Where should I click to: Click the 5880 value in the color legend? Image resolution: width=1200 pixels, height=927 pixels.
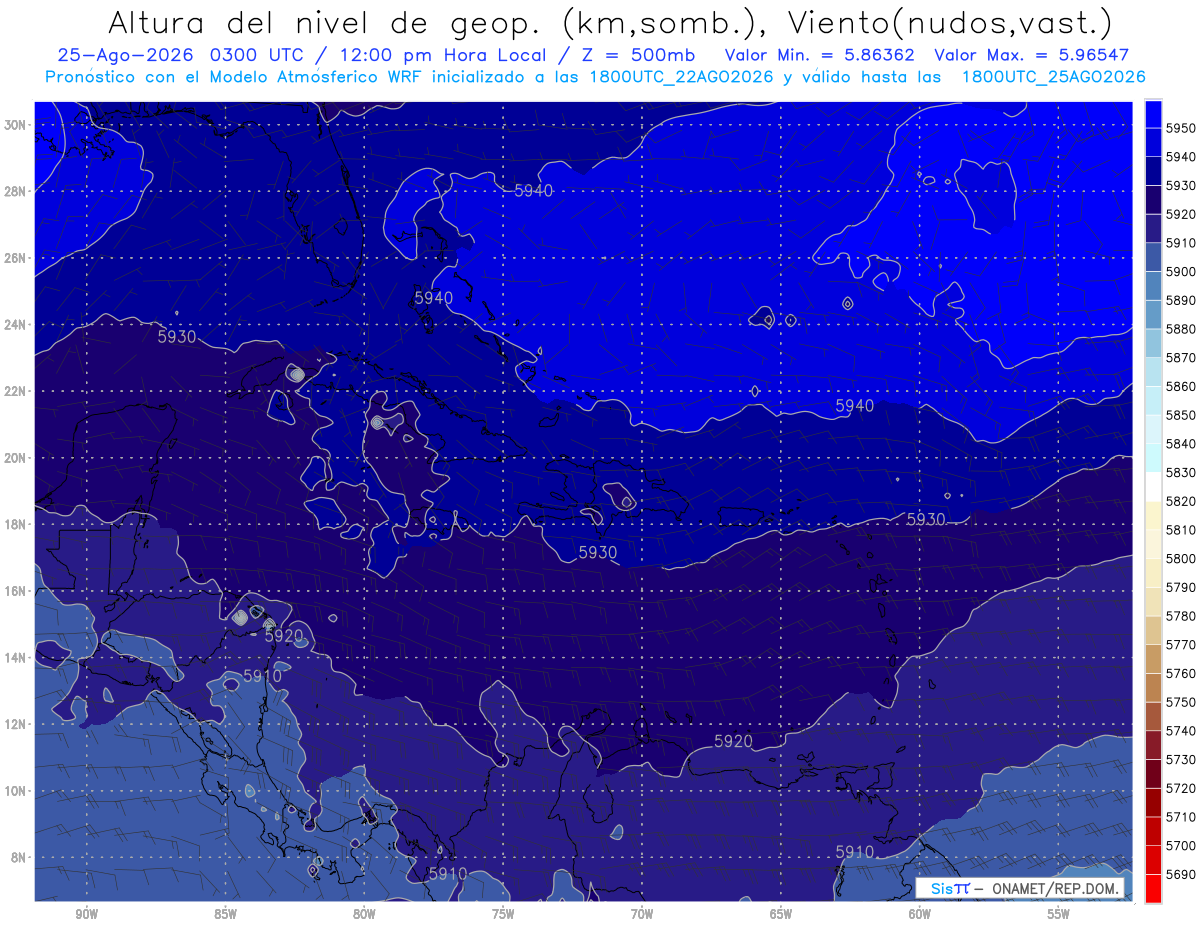[1181, 329]
